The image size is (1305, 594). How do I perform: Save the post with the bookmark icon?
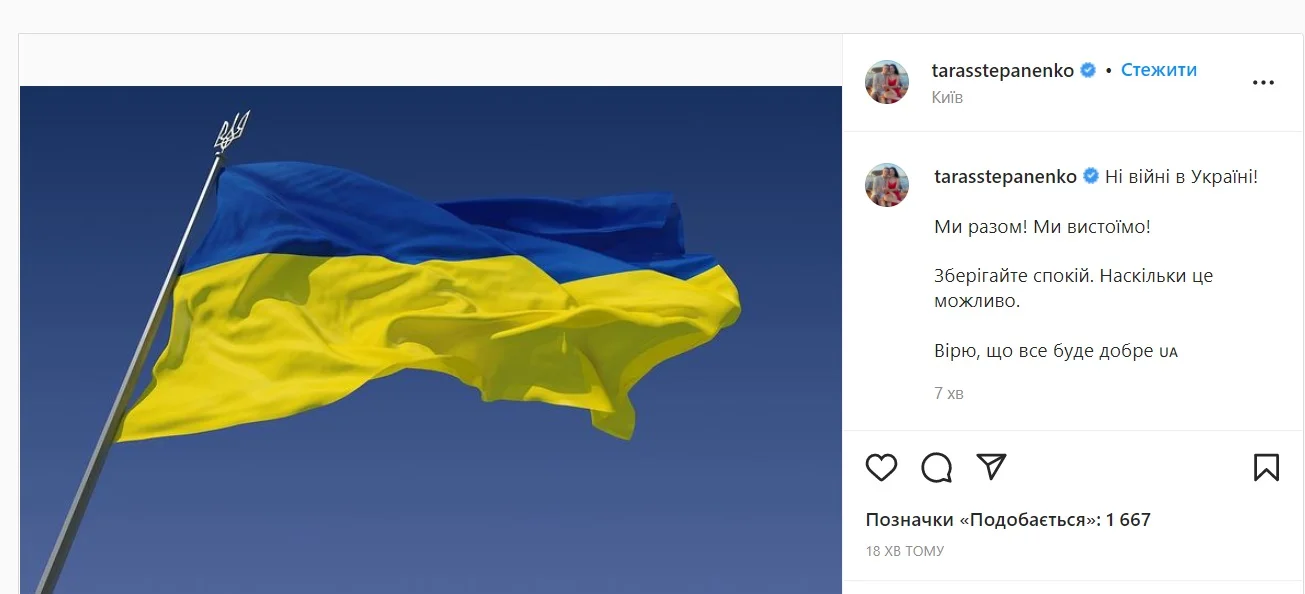[x=1266, y=467]
